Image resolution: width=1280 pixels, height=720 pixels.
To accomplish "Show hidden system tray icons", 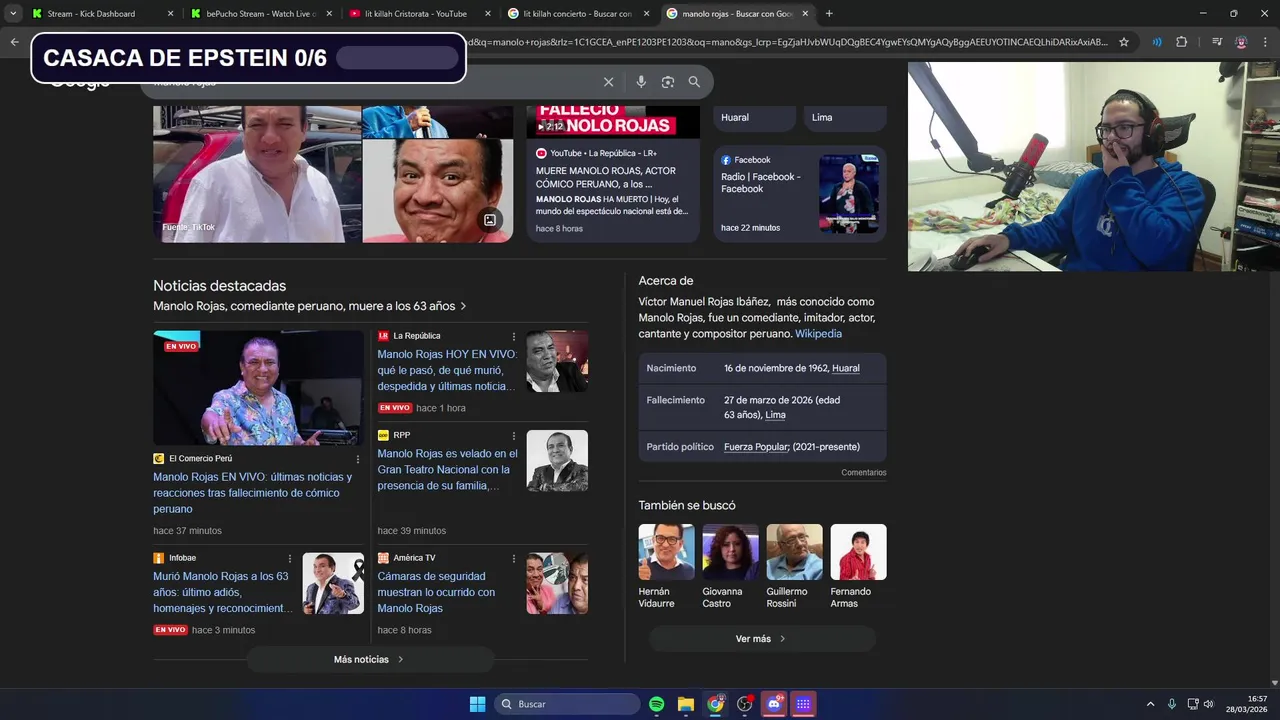I will [x=1150, y=704].
